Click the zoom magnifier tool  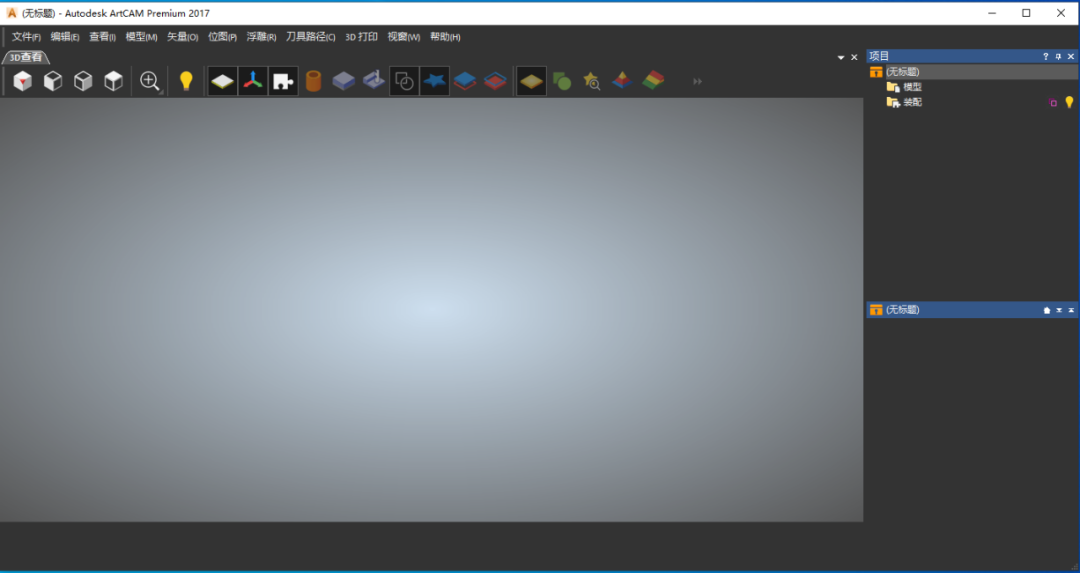tap(150, 81)
